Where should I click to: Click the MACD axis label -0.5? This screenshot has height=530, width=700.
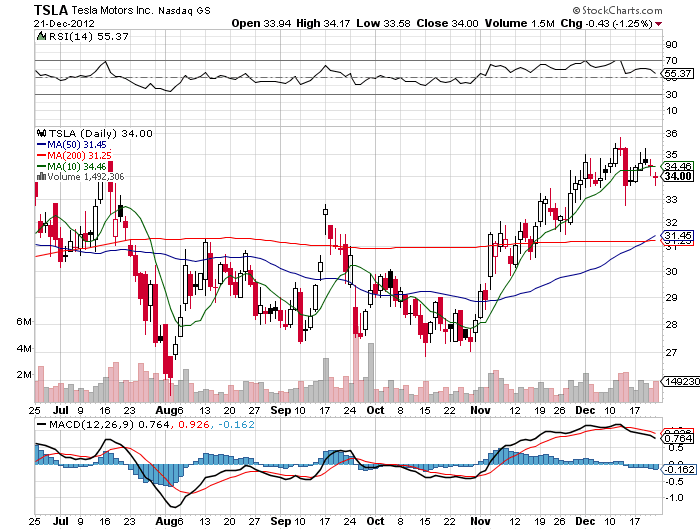tap(675, 481)
